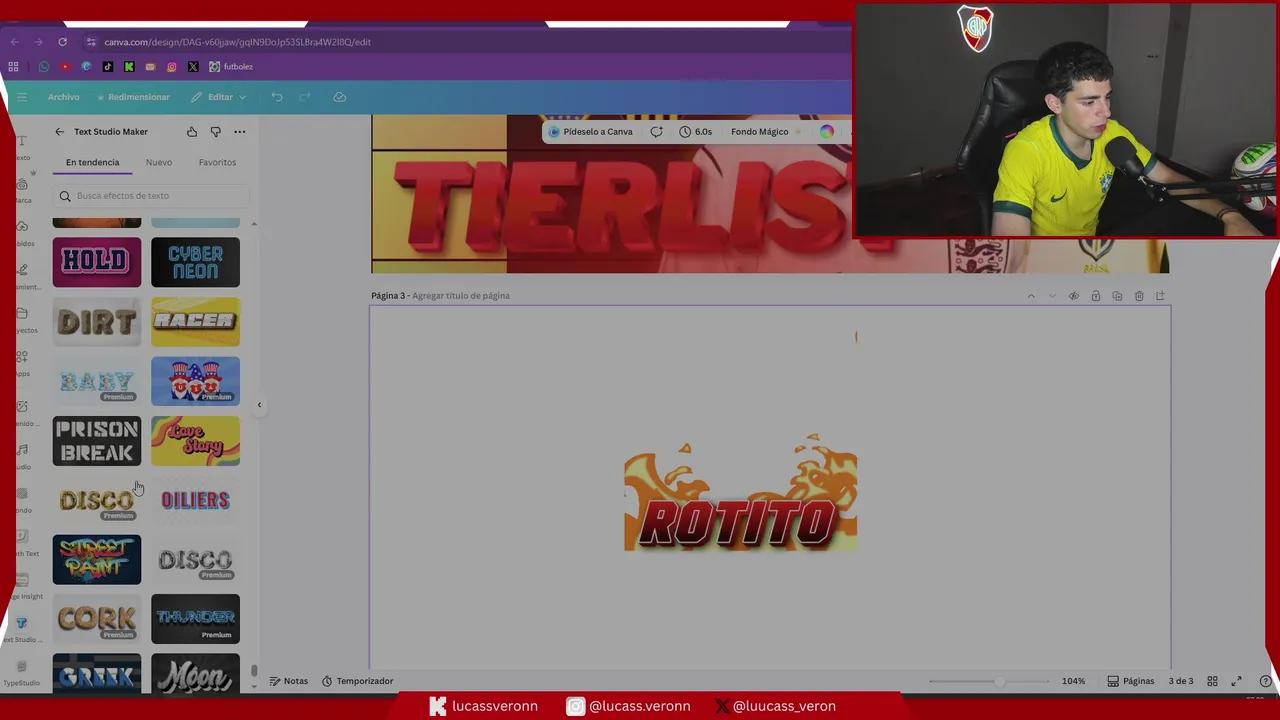
Task: Open the help question mark
Action: tap(1265, 681)
